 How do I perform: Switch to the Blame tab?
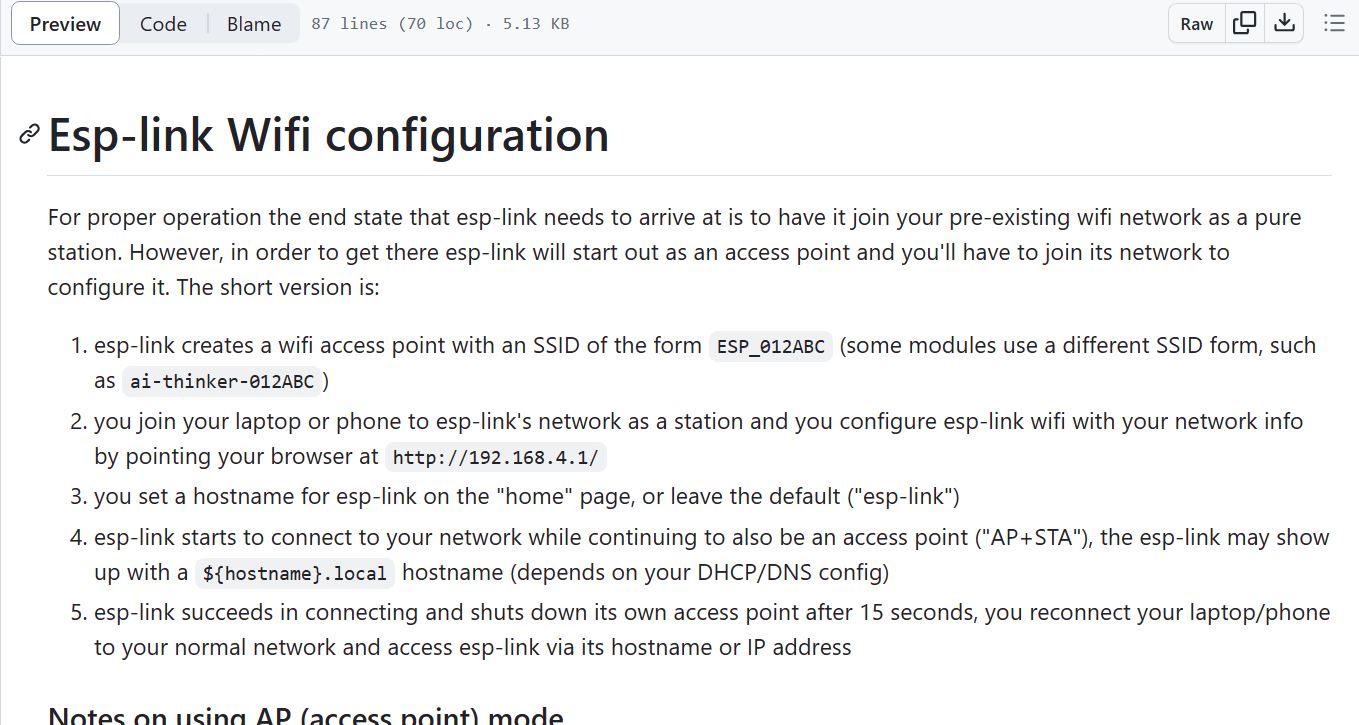pos(254,23)
